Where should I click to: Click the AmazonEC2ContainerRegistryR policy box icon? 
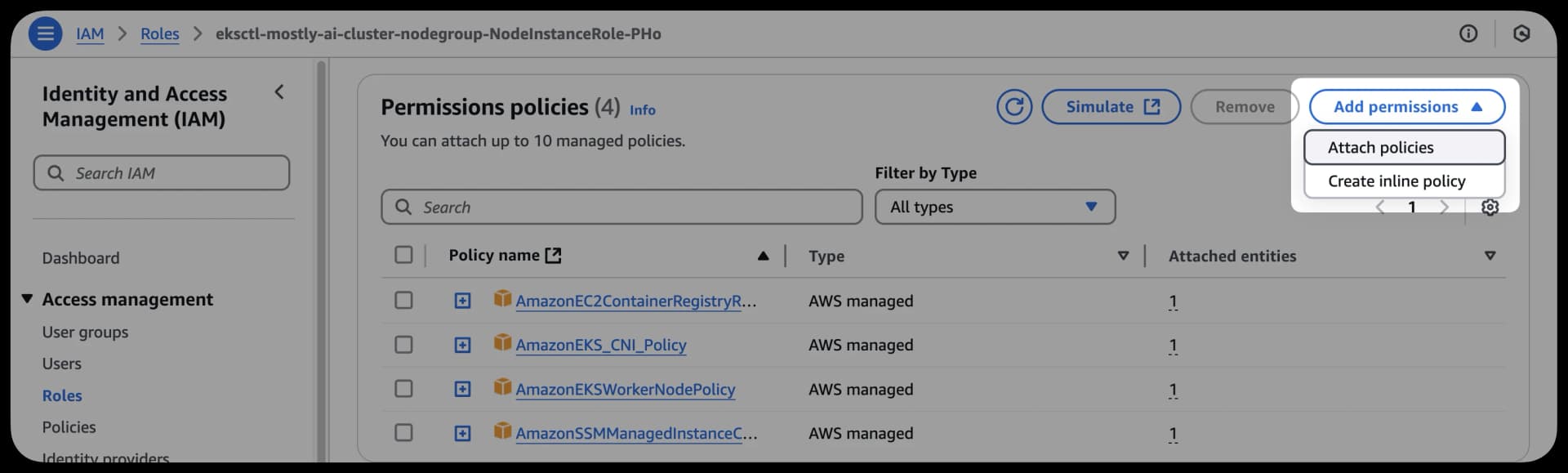[502, 299]
